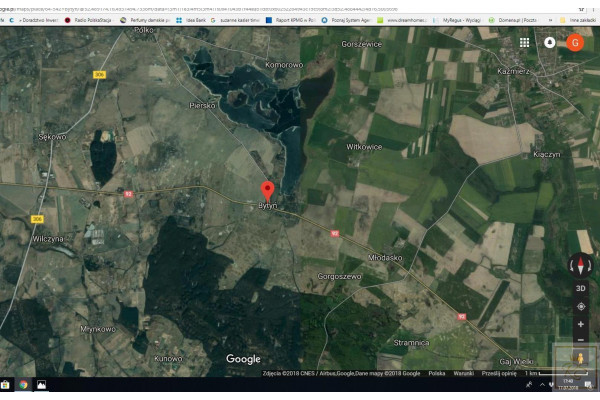Image resolution: width=600 pixels, height=400 pixels.
Task: Open Radio PolskaStacja bookmark
Action: point(88,20)
